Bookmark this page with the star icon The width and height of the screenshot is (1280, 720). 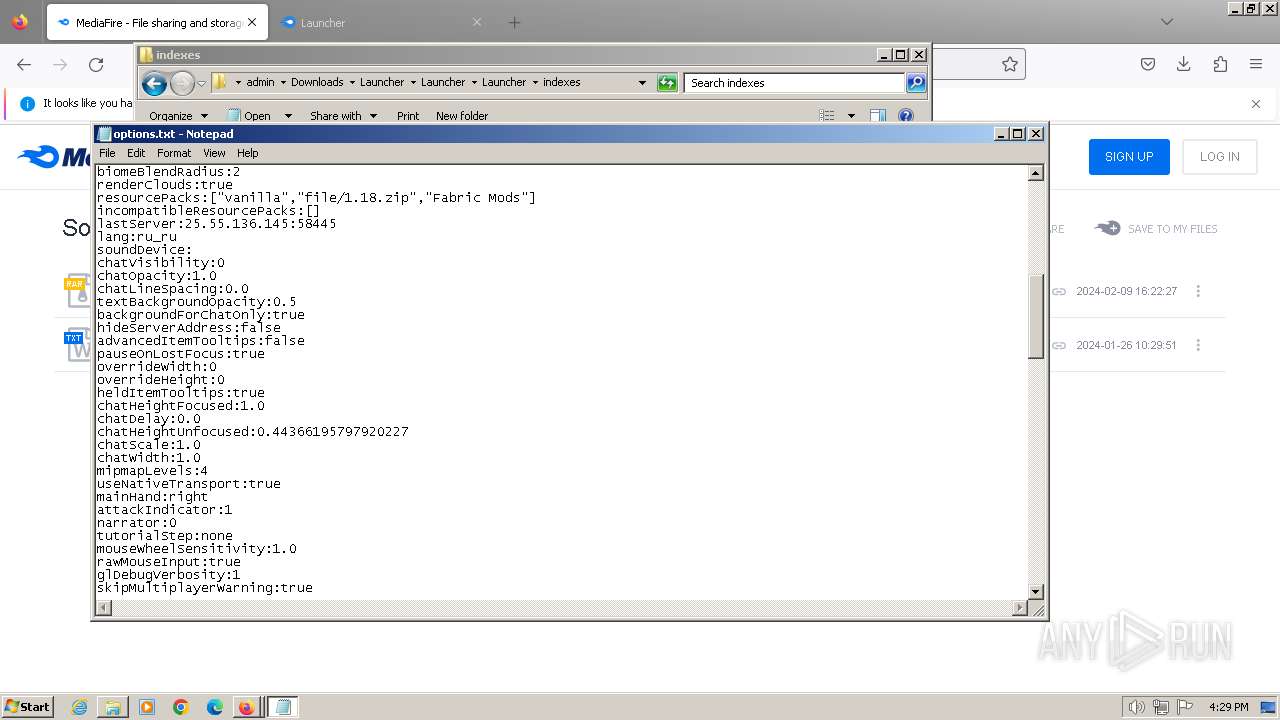point(1010,64)
